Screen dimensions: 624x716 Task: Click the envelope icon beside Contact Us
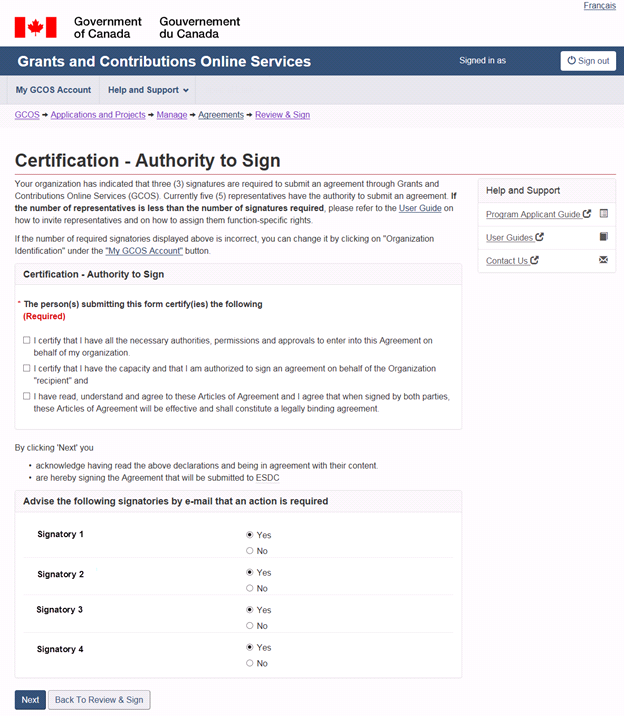point(603,260)
